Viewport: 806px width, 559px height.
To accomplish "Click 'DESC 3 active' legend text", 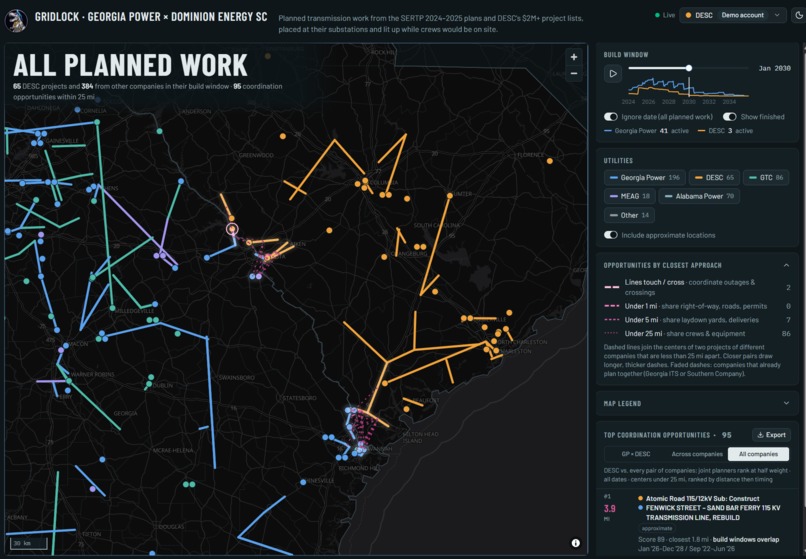I will pyautogui.click(x=725, y=131).
